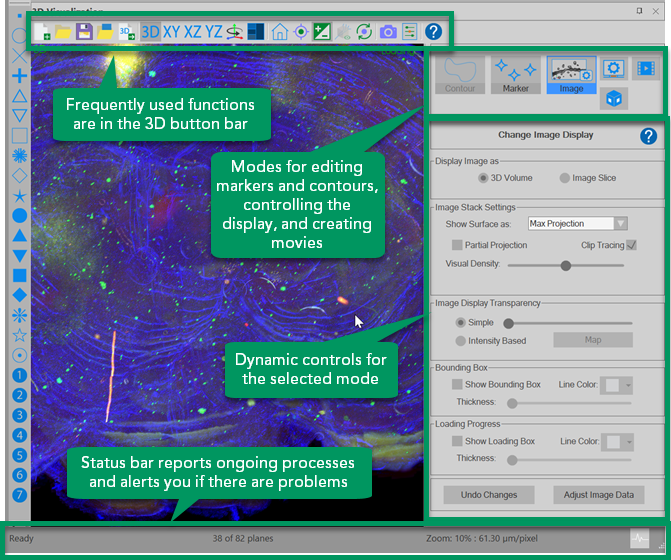Viewport: 671px width, 560px height.
Task: Click the blue 3D cube mode icon
Action: click(615, 98)
